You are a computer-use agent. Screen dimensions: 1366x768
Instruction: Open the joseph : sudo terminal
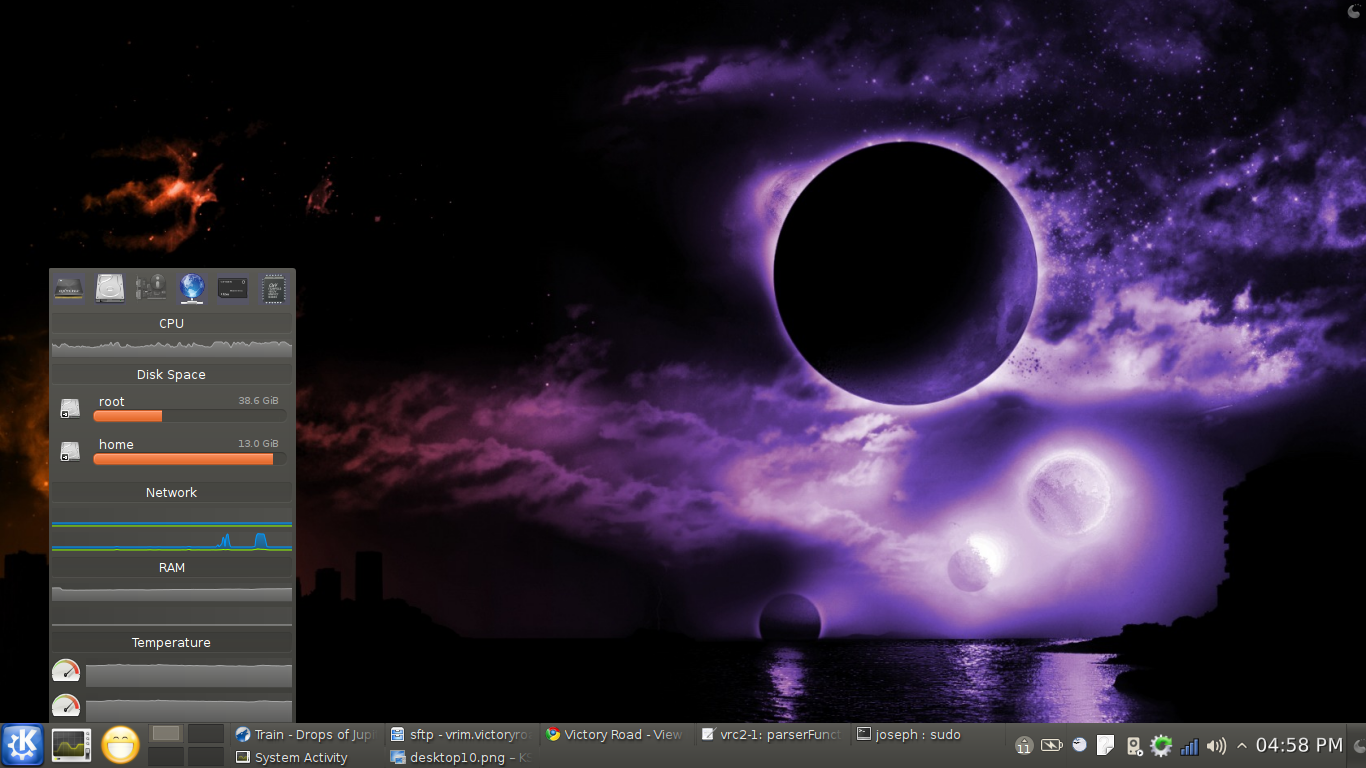(x=908, y=734)
